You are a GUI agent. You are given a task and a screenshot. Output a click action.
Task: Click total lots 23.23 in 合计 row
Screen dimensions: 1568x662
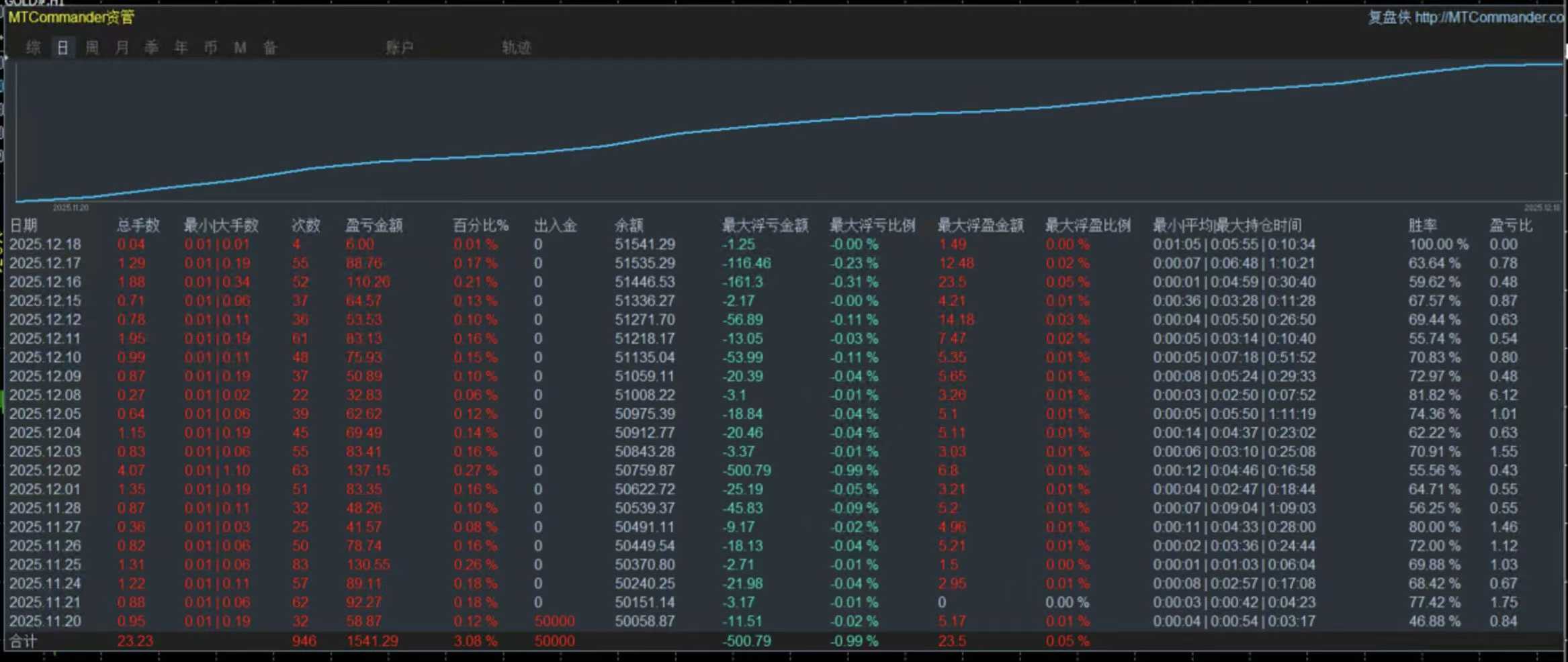[135, 641]
